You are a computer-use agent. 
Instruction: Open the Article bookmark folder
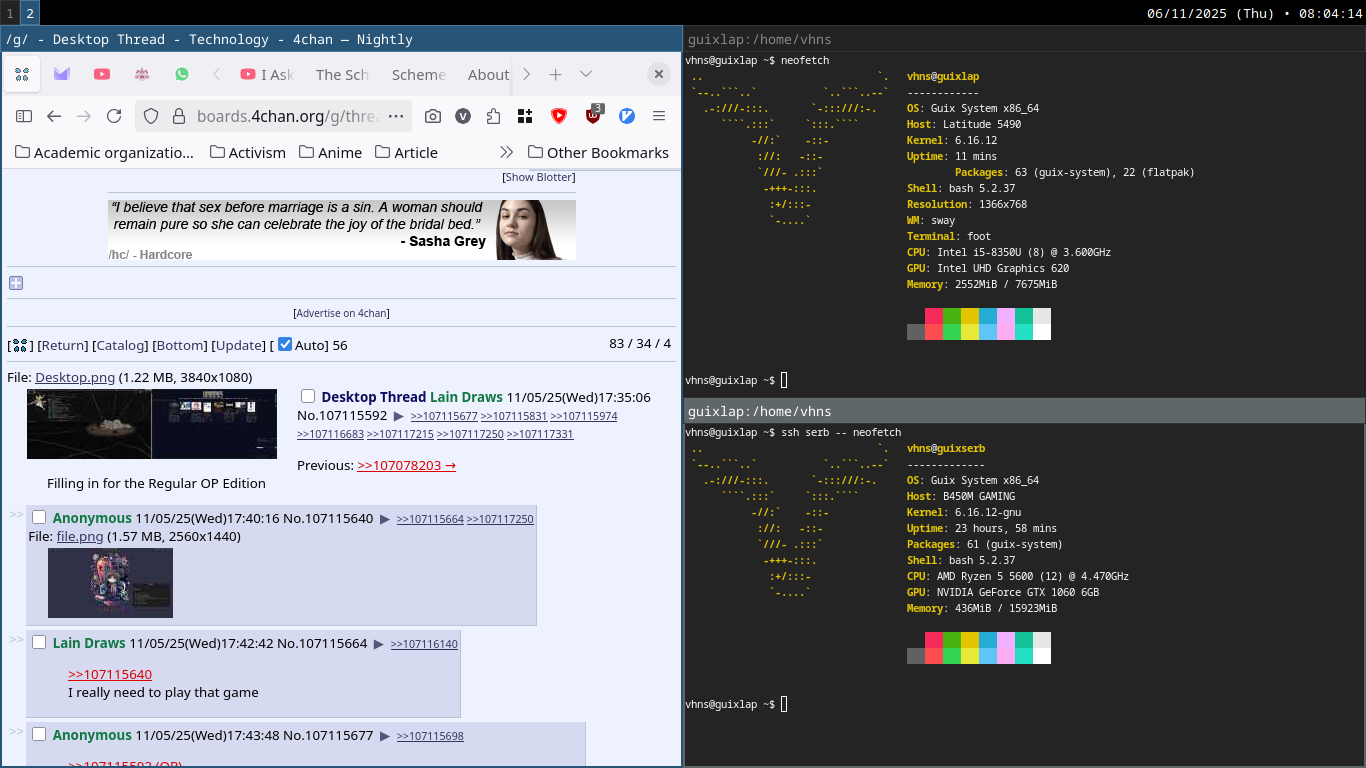[406, 152]
